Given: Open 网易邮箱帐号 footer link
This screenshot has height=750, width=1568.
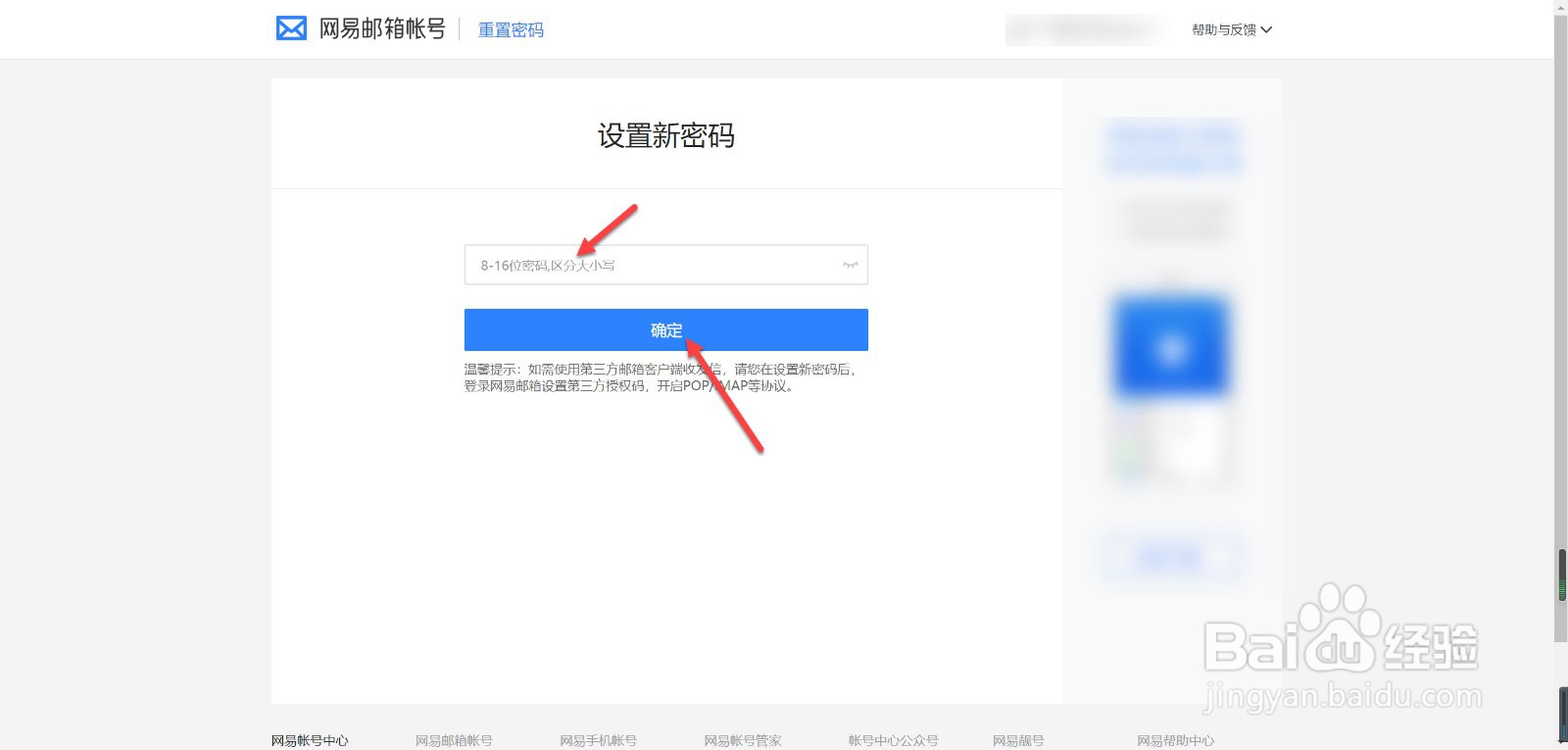Looking at the screenshot, I should (454, 741).
